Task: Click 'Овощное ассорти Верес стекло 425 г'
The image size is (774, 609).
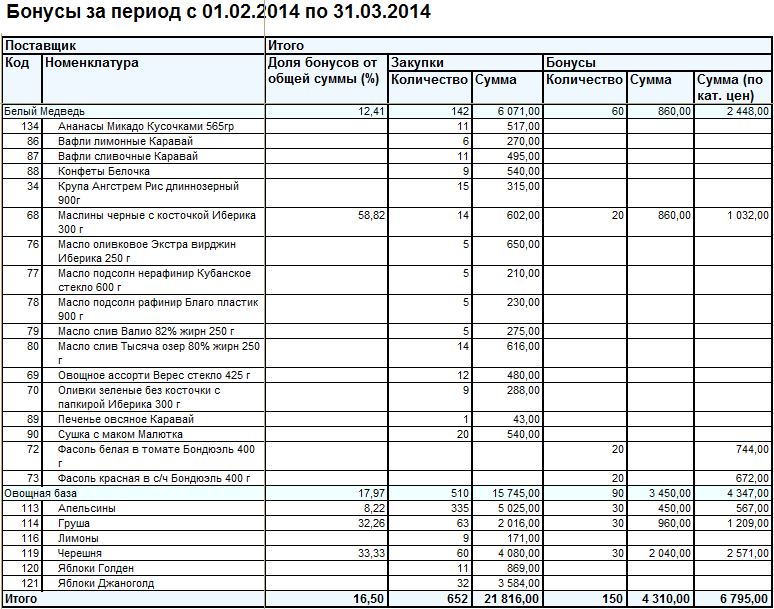Action: coord(154,376)
